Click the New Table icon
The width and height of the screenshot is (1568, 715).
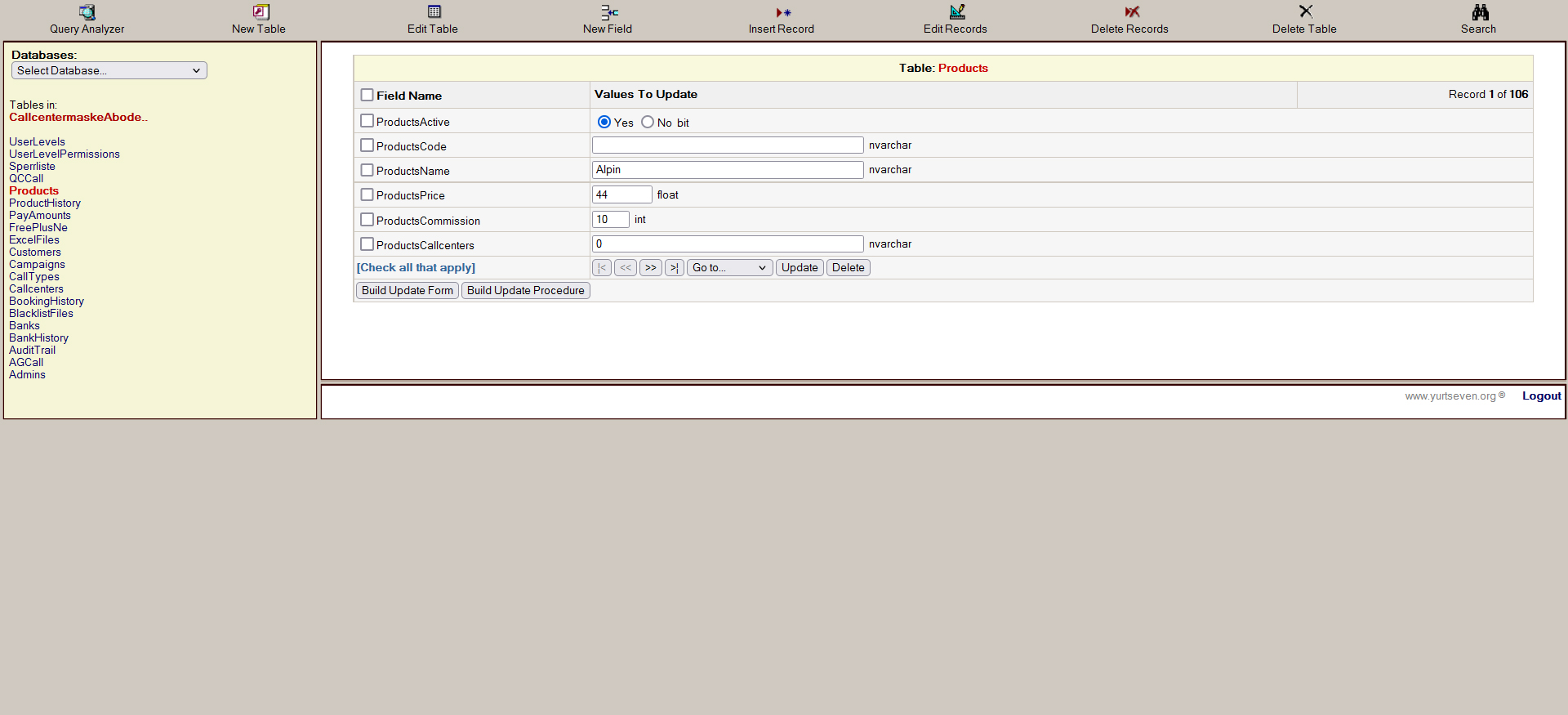click(x=261, y=12)
